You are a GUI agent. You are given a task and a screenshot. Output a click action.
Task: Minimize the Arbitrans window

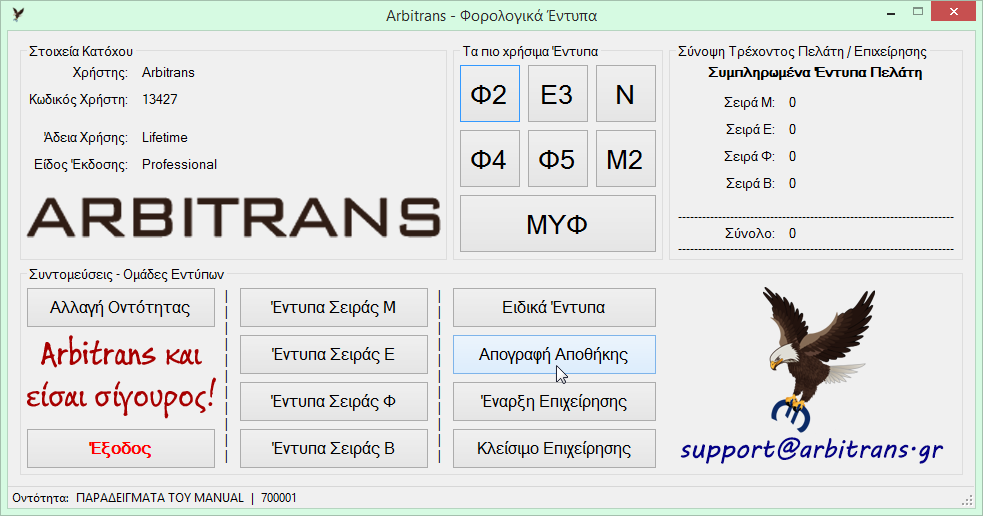click(x=891, y=13)
